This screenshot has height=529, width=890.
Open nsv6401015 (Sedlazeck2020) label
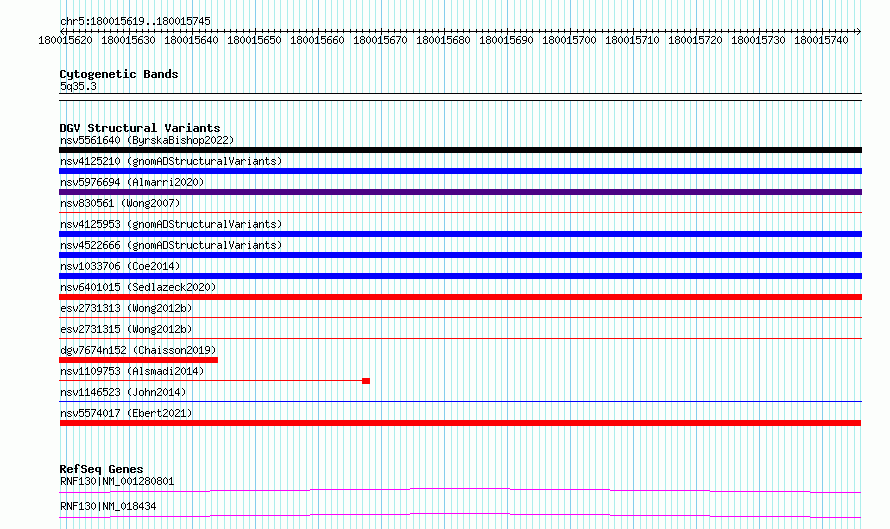(x=138, y=287)
